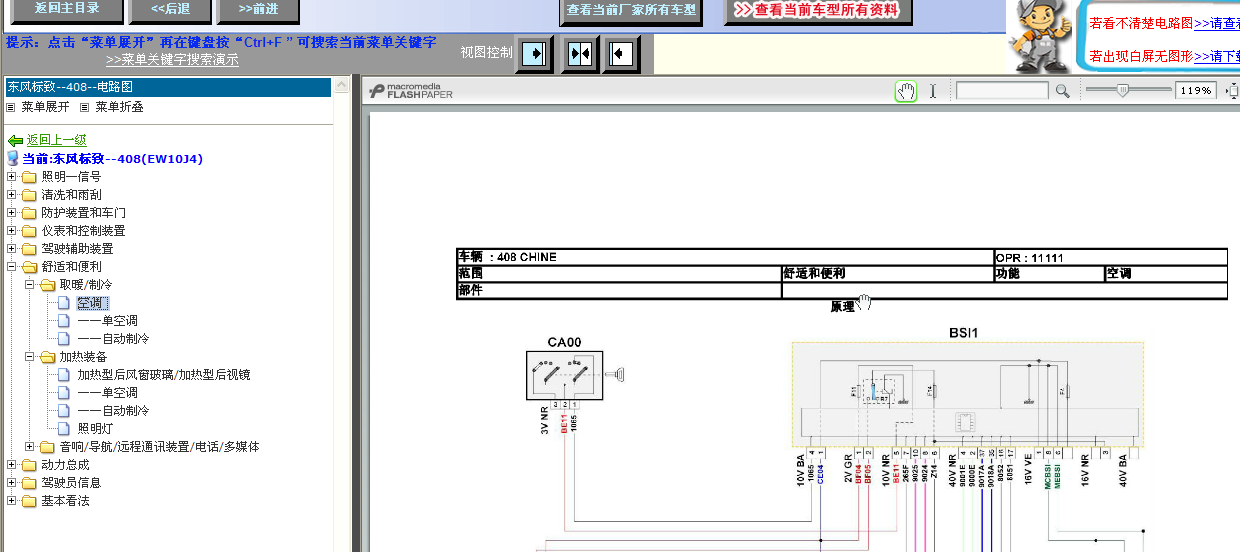Click the >>请查看 link after 若看不清楚电路图
Screen dimensions: 1240x552
tap(1217, 22)
